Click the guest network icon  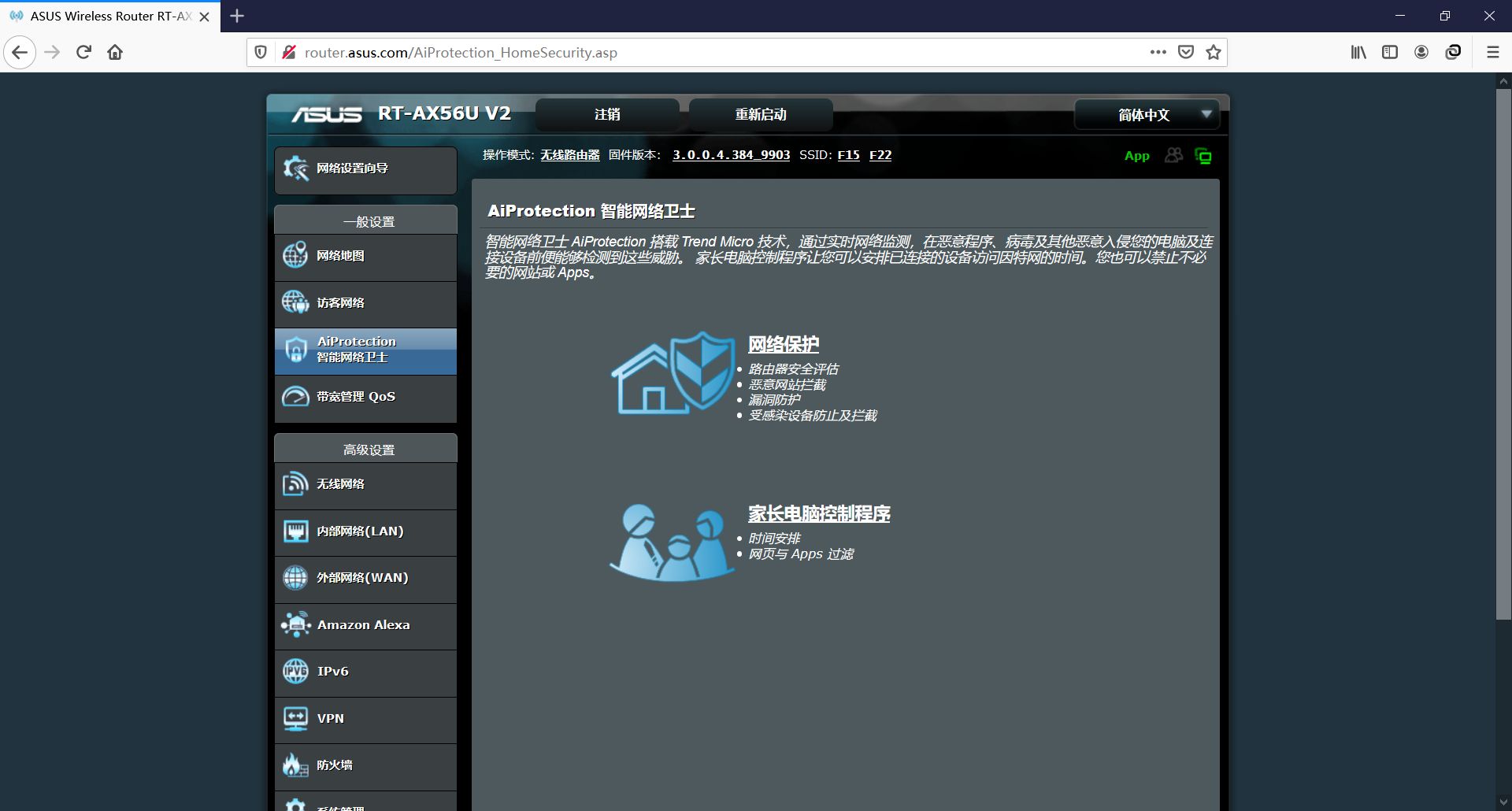coord(295,302)
